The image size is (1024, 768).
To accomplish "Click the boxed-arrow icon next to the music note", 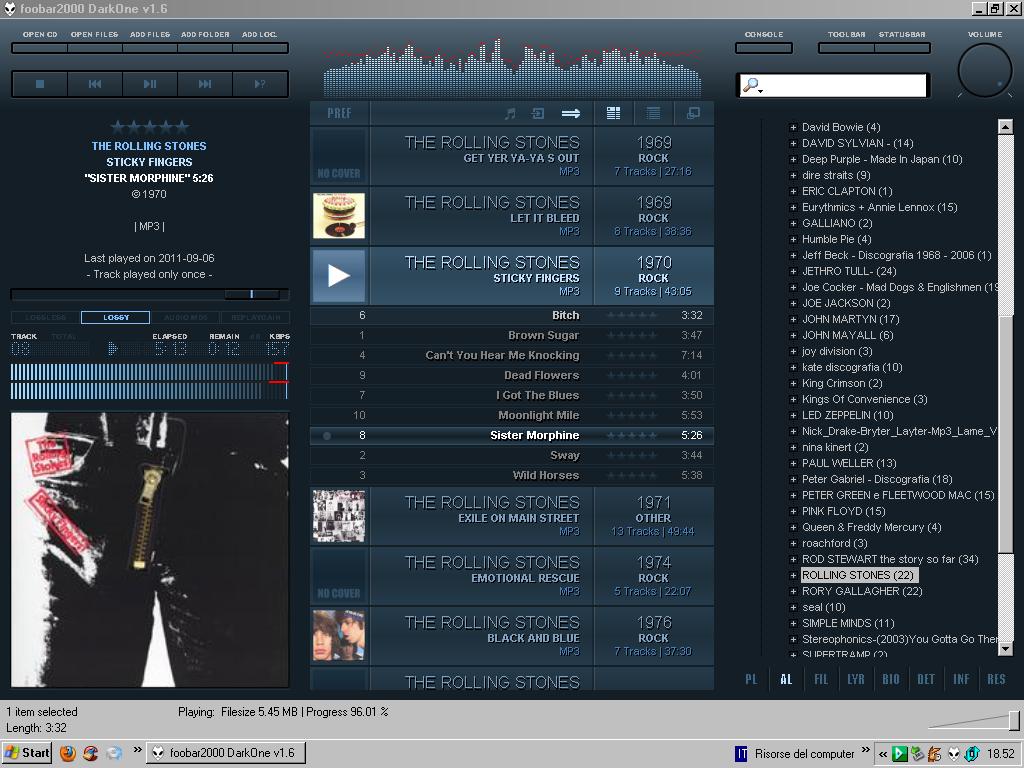I will point(538,114).
